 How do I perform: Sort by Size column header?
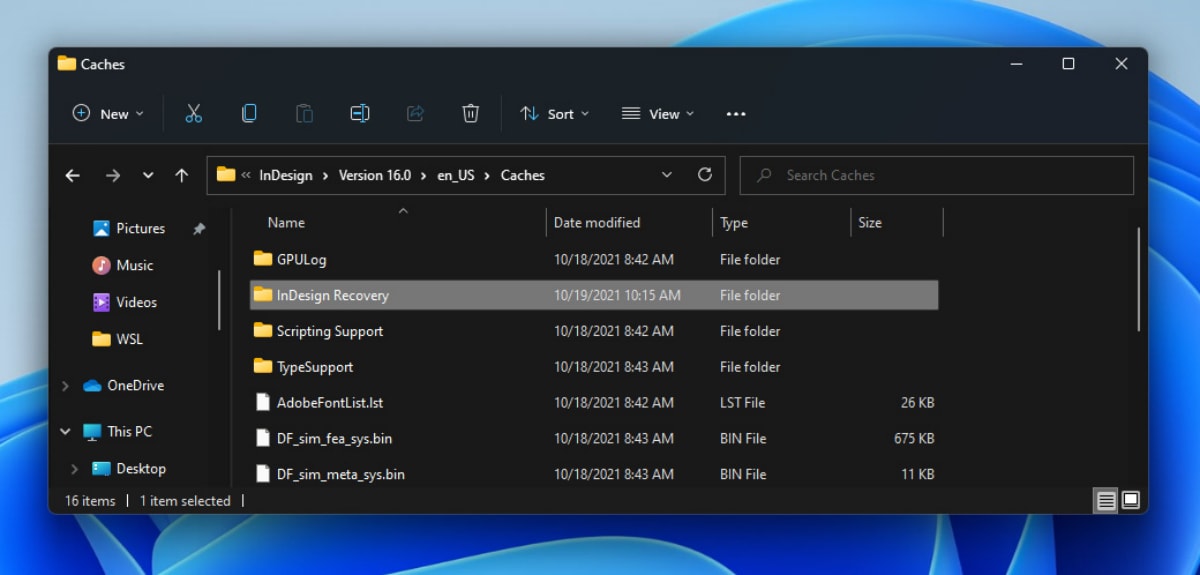click(870, 223)
